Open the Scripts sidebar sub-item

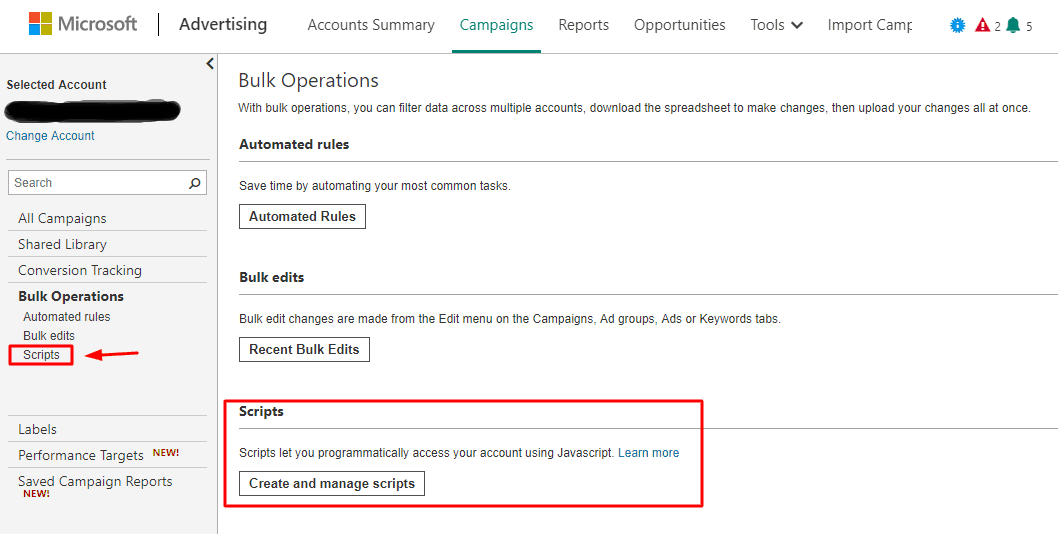[41, 354]
